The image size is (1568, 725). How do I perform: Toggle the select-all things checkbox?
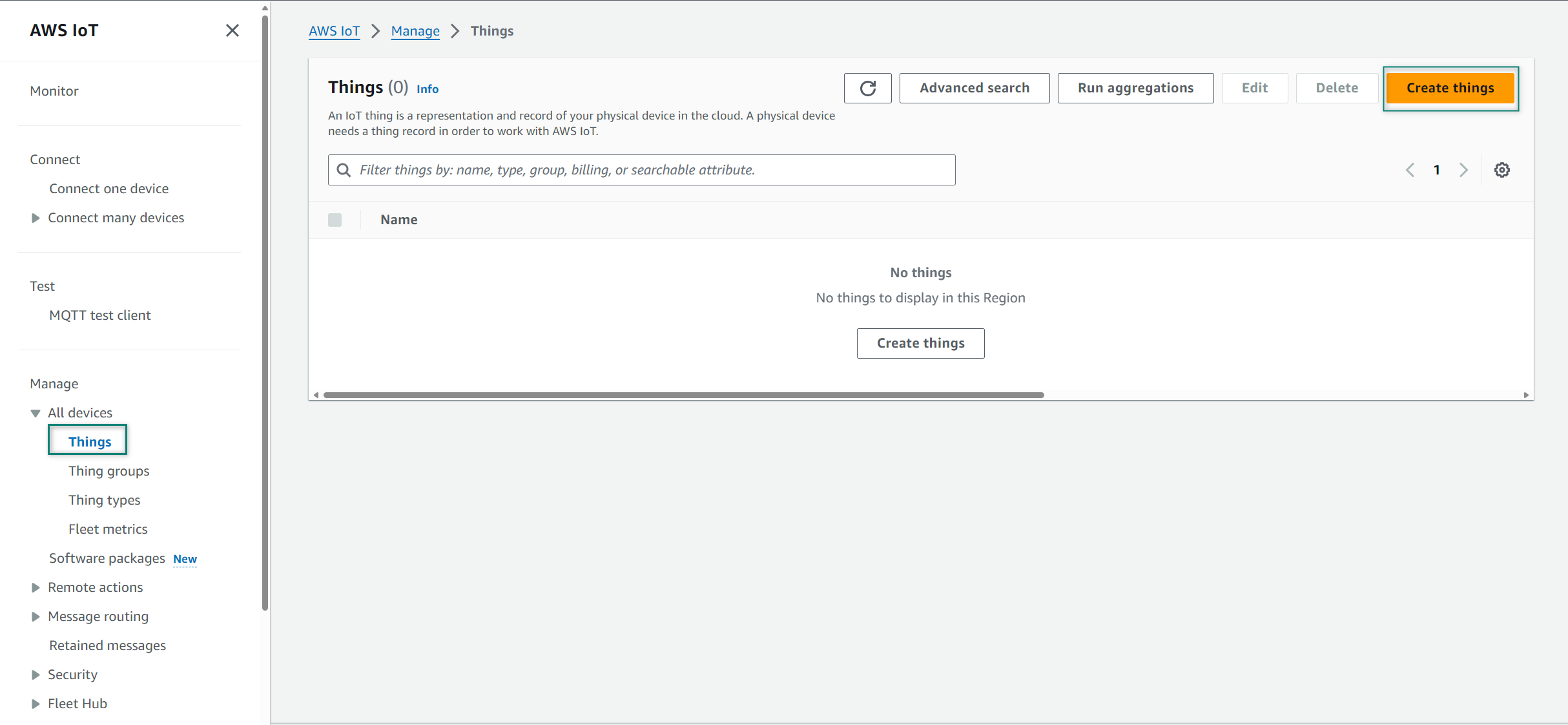pos(335,220)
